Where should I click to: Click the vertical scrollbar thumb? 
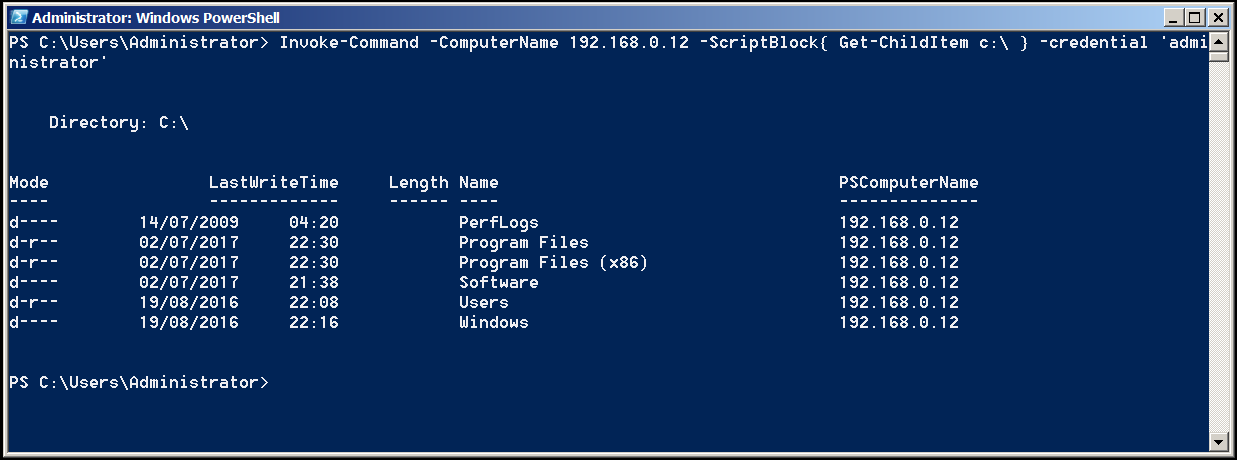1218,57
